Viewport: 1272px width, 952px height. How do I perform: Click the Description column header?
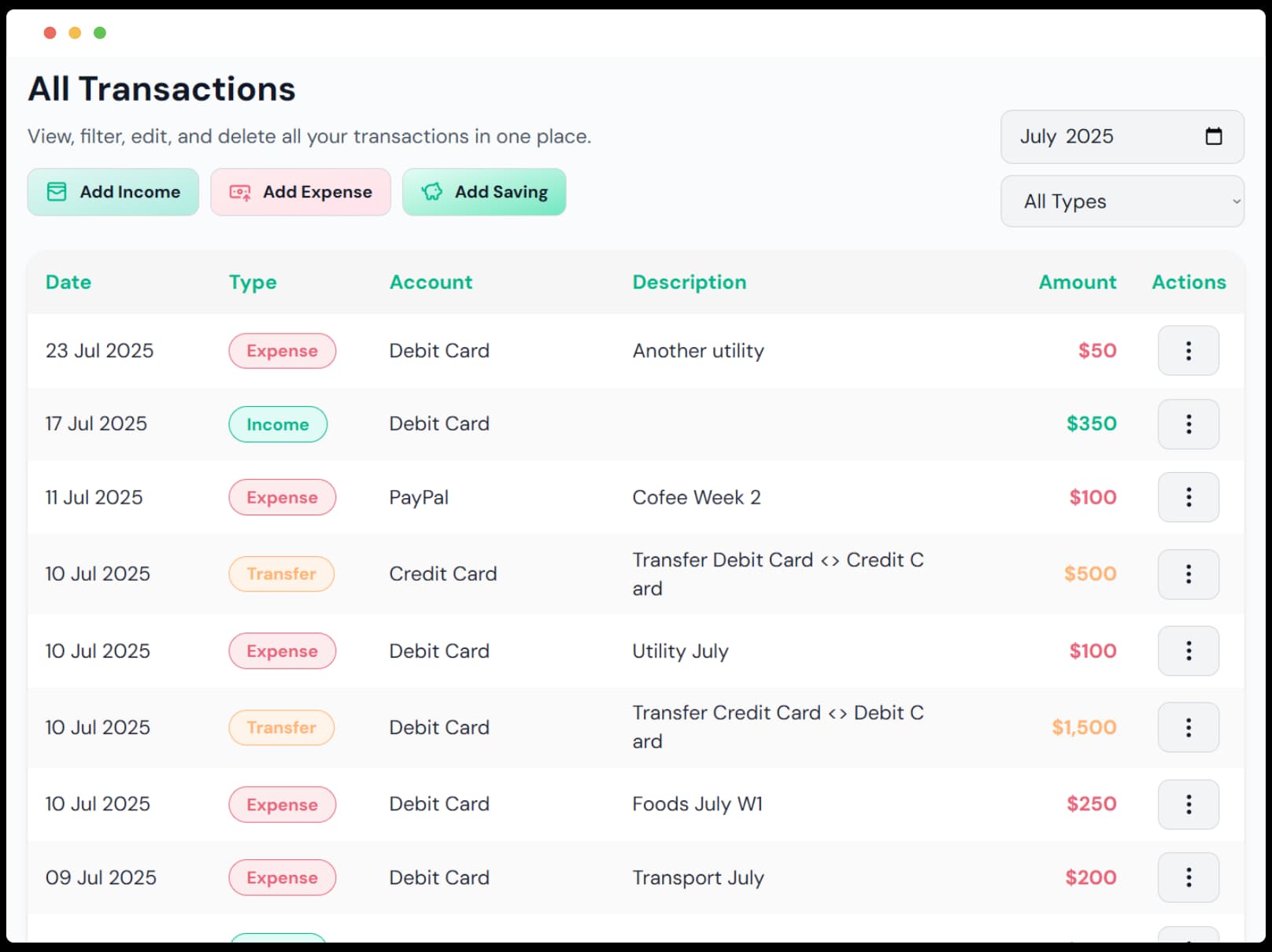tap(689, 282)
